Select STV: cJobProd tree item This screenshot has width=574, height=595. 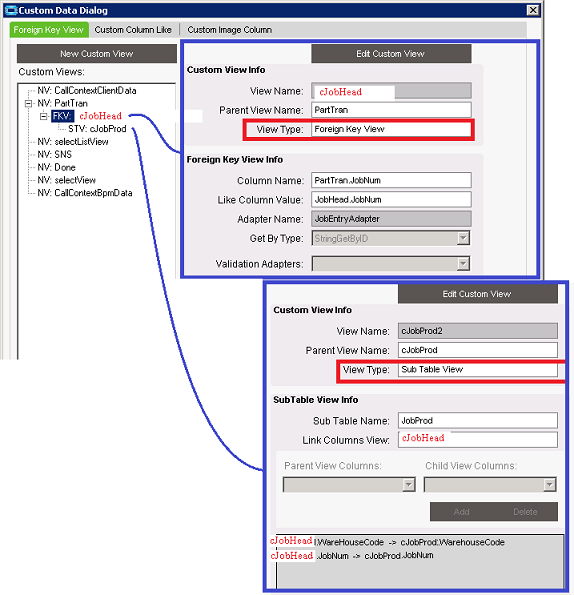(x=97, y=129)
